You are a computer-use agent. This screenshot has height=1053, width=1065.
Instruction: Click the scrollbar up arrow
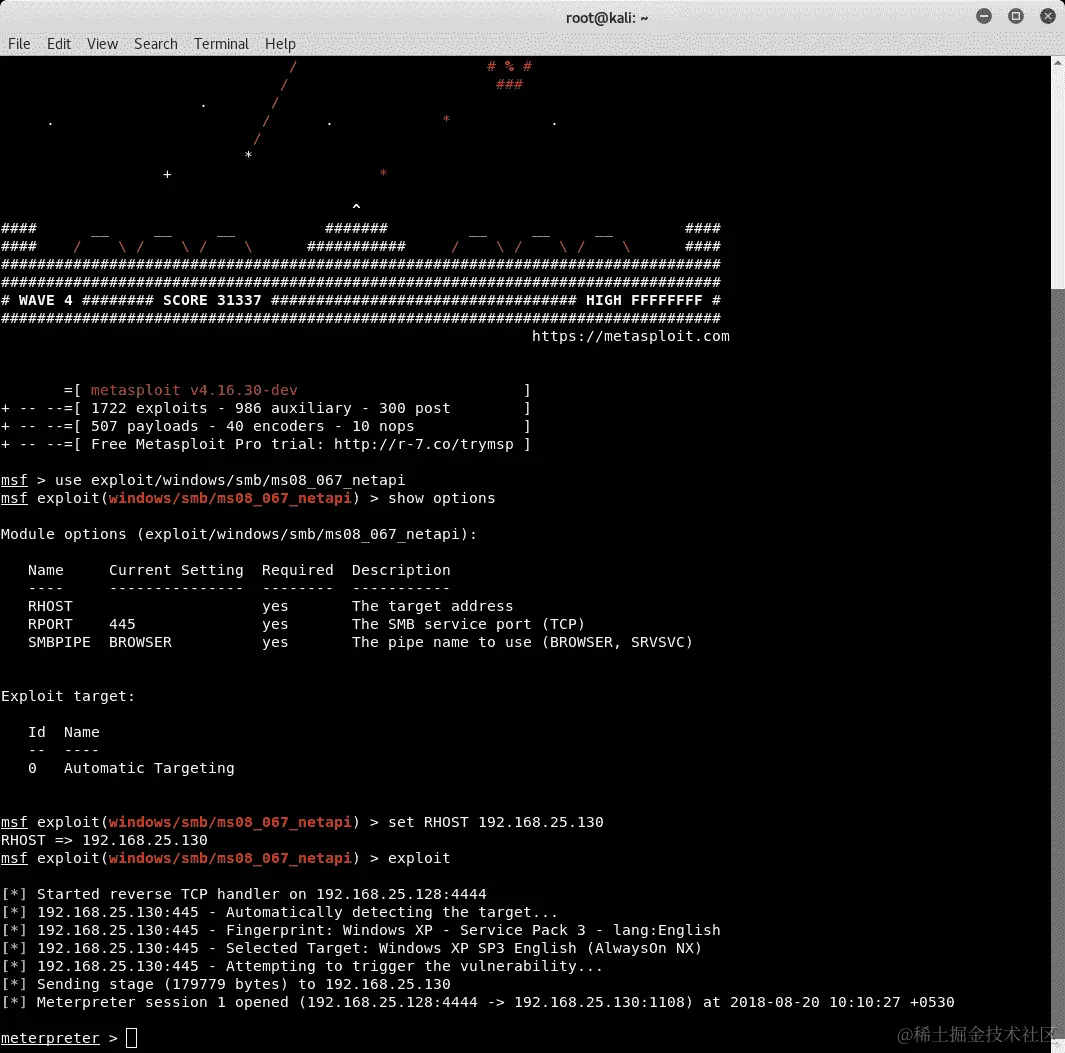coord(1058,63)
